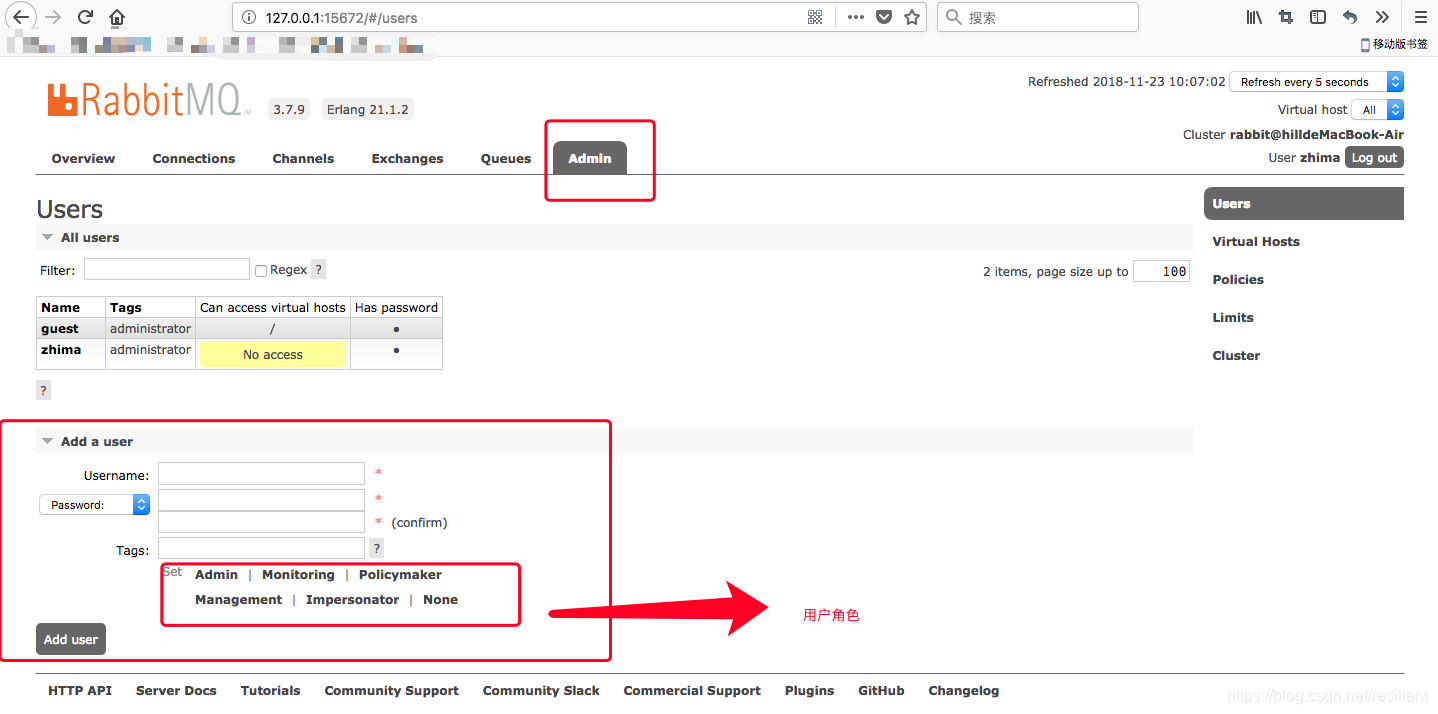1438x714 pixels.
Task: Bookmark this page with the star icon
Action: pyautogui.click(x=912, y=17)
